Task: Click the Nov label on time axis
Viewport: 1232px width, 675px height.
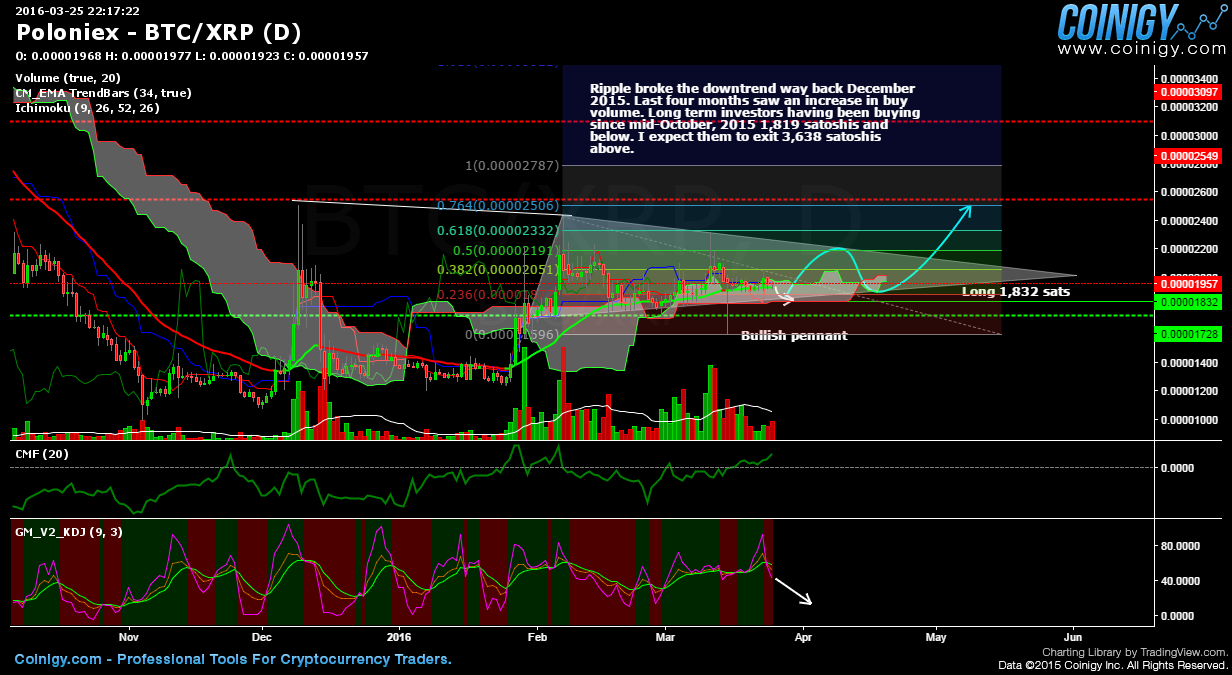Action: [128, 636]
